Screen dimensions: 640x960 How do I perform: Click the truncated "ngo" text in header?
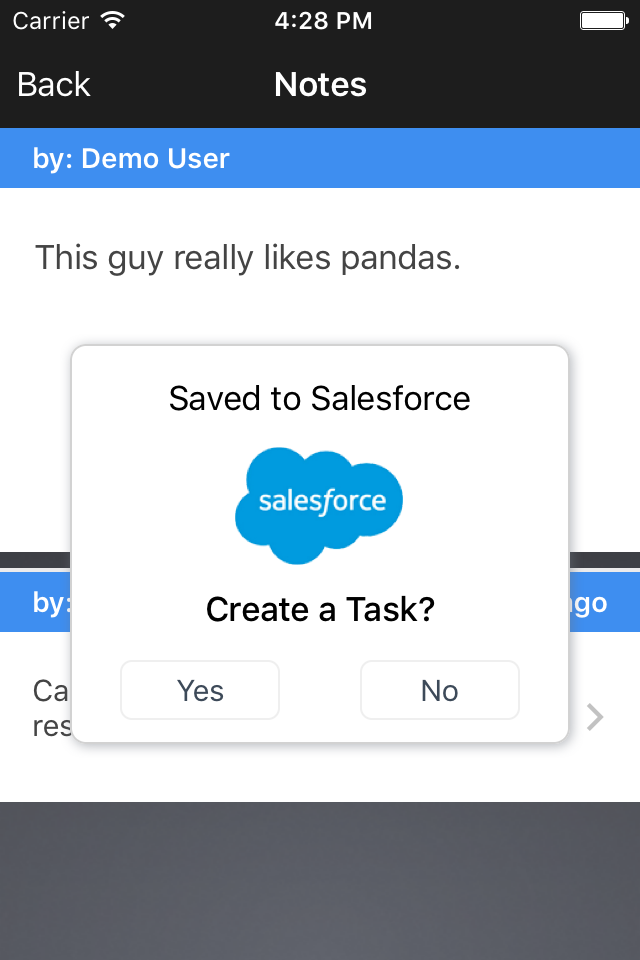[x=588, y=603]
